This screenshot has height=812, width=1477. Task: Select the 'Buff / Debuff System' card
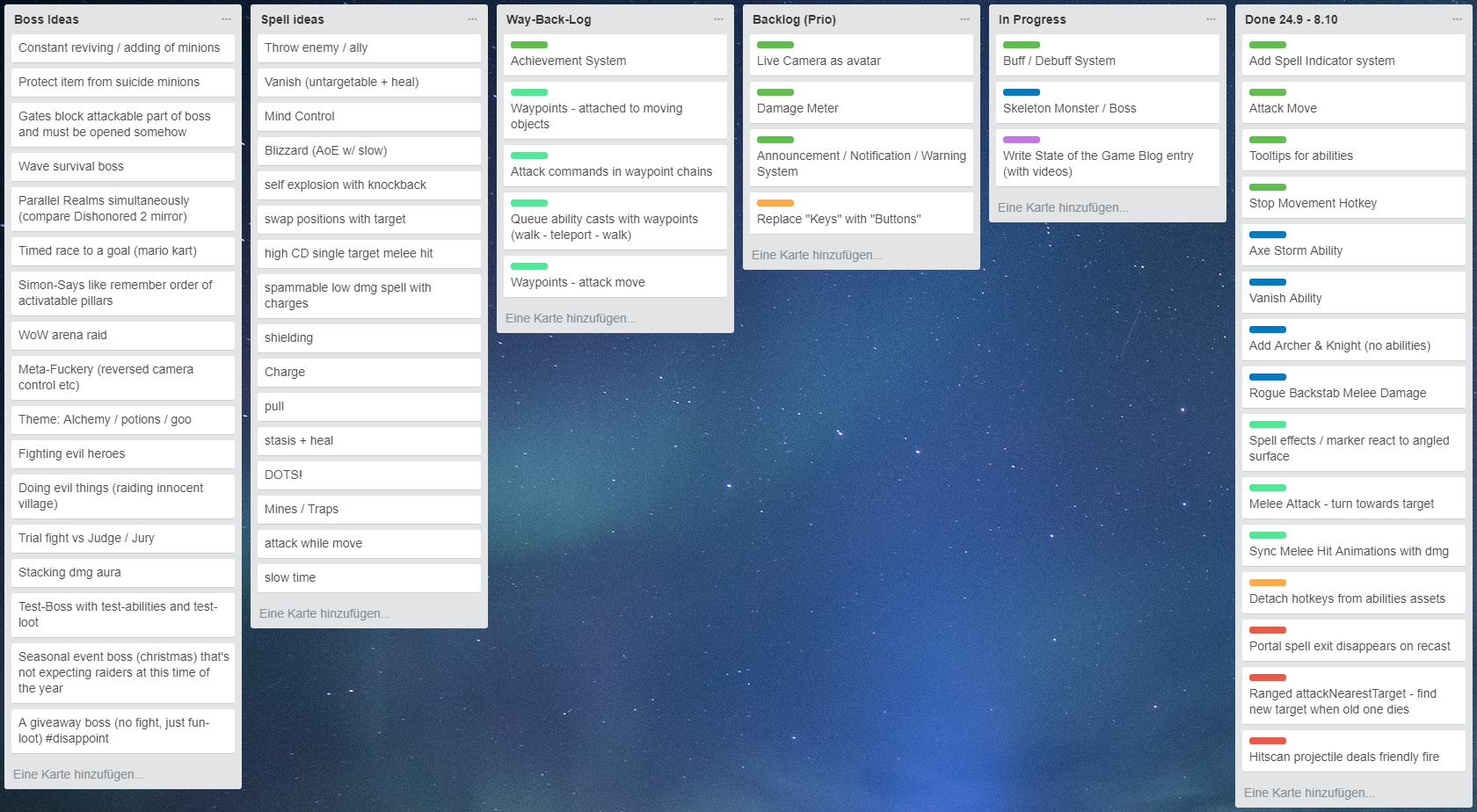pyautogui.click(x=1108, y=61)
